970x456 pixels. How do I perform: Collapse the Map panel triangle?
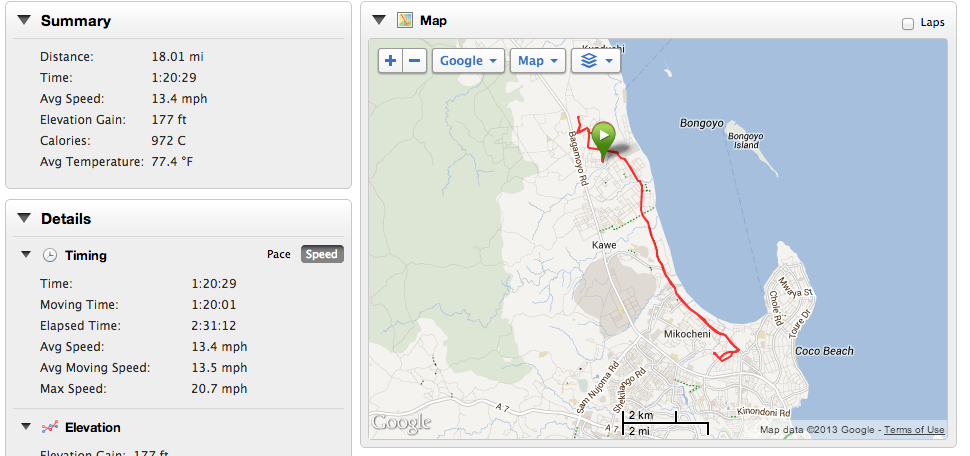click(x=379, y=20)
